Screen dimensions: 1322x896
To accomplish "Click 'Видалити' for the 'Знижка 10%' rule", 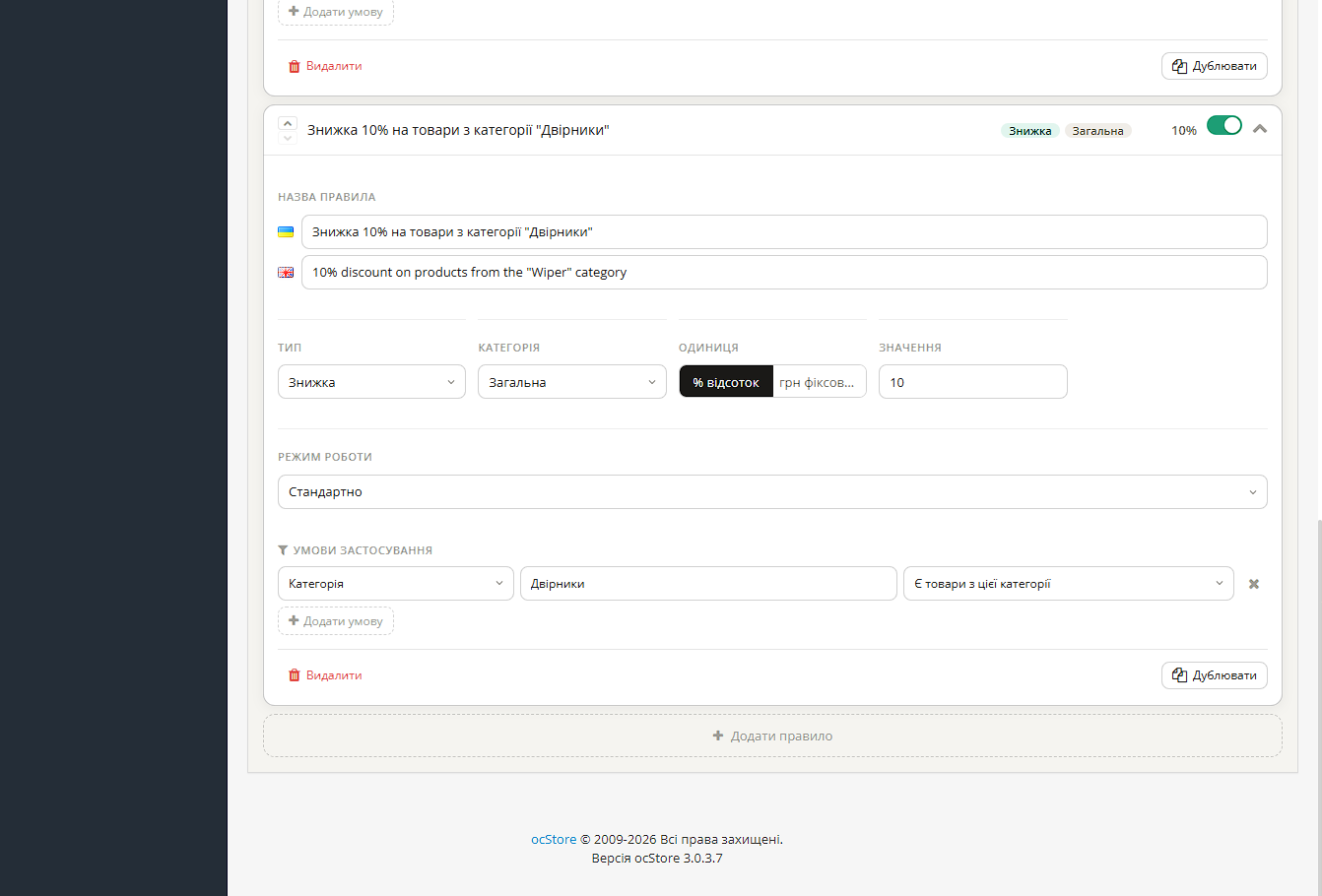I will point(325,675).
